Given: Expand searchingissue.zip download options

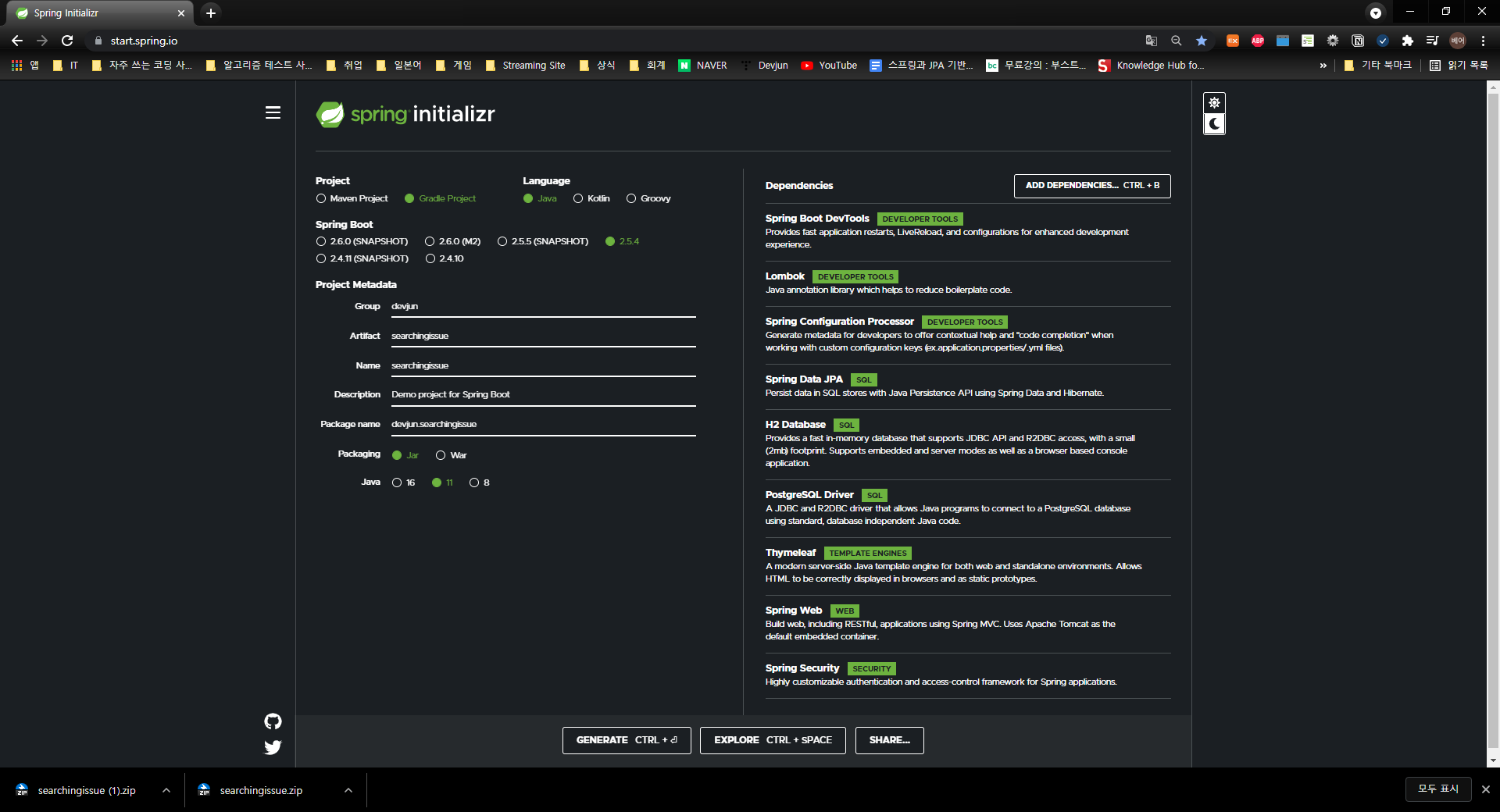Looking at the screenshot, I should coord(348,790).
